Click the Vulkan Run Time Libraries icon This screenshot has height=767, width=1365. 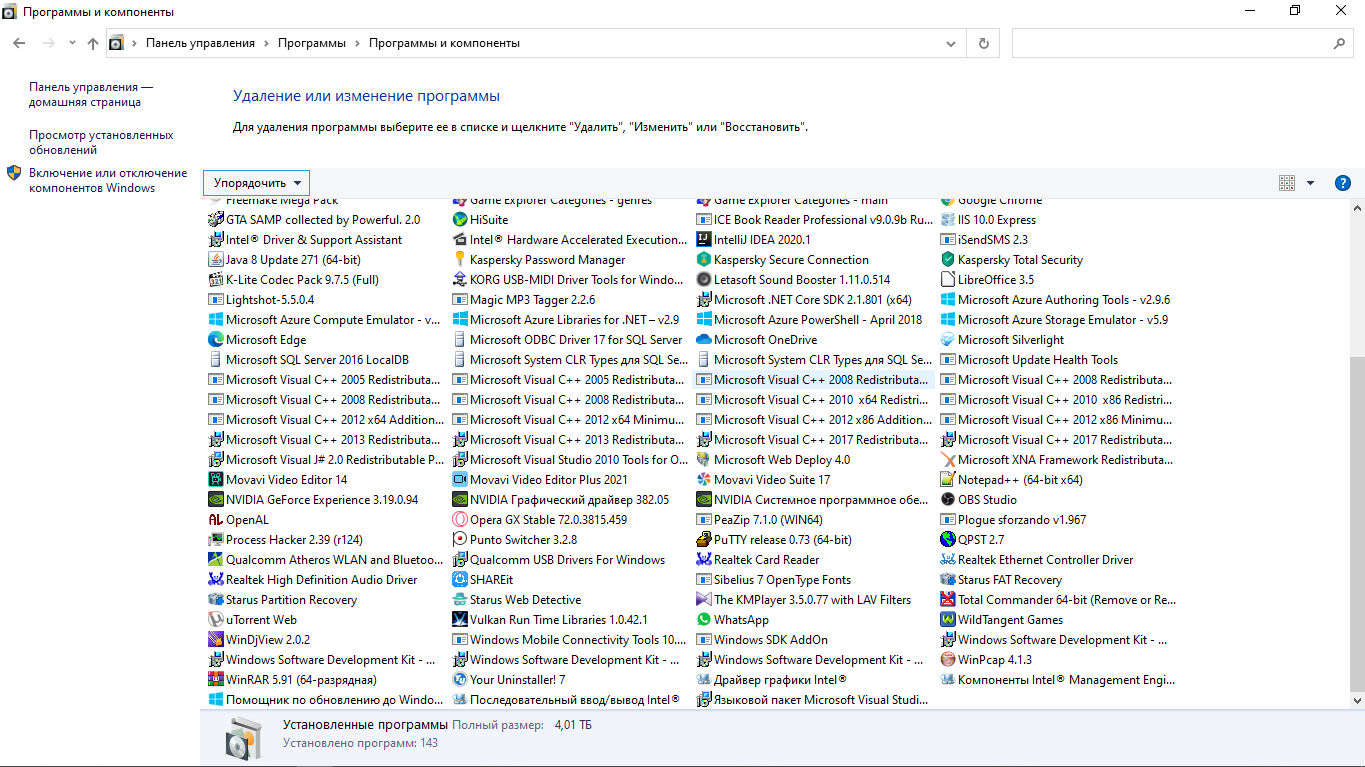point(460,620)
